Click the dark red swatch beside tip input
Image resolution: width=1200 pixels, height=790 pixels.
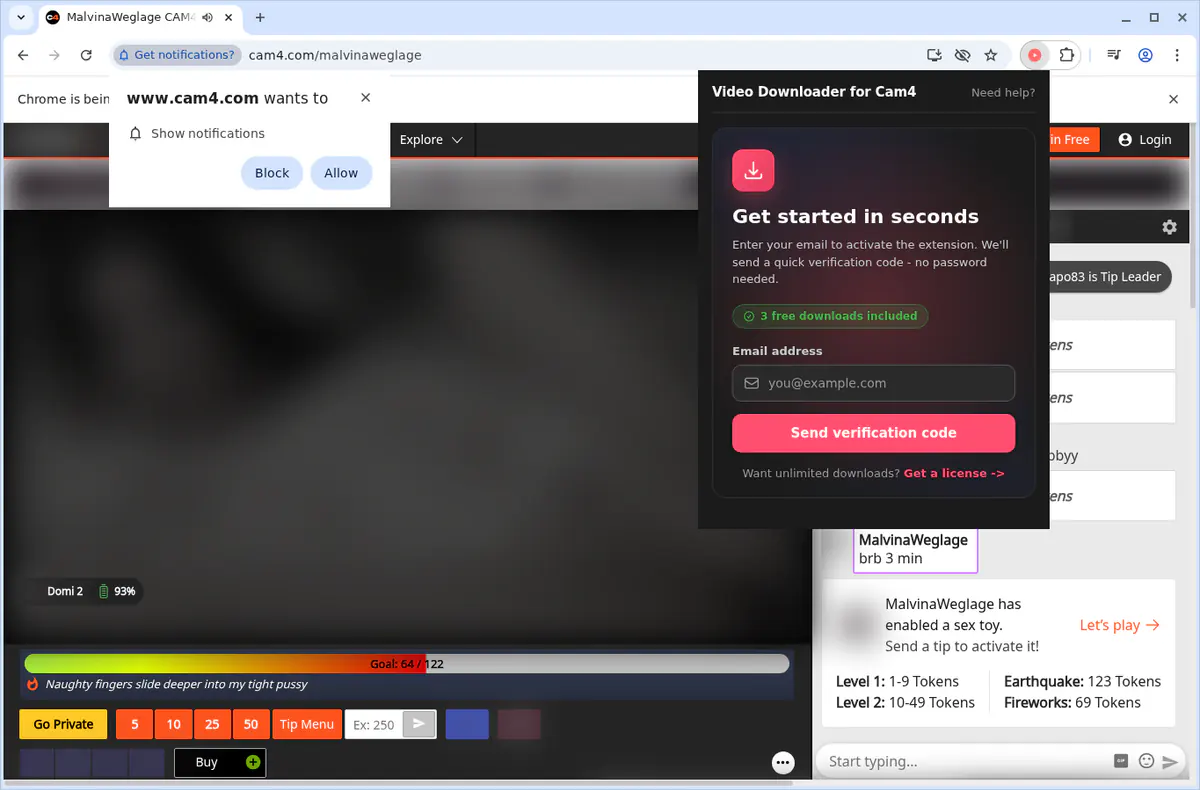pyautogui.click(x=519, y=724)
